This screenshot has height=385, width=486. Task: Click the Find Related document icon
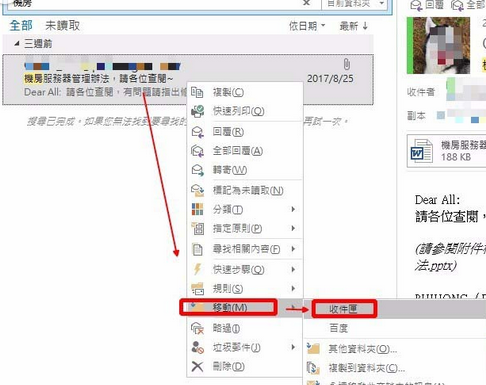197,249
